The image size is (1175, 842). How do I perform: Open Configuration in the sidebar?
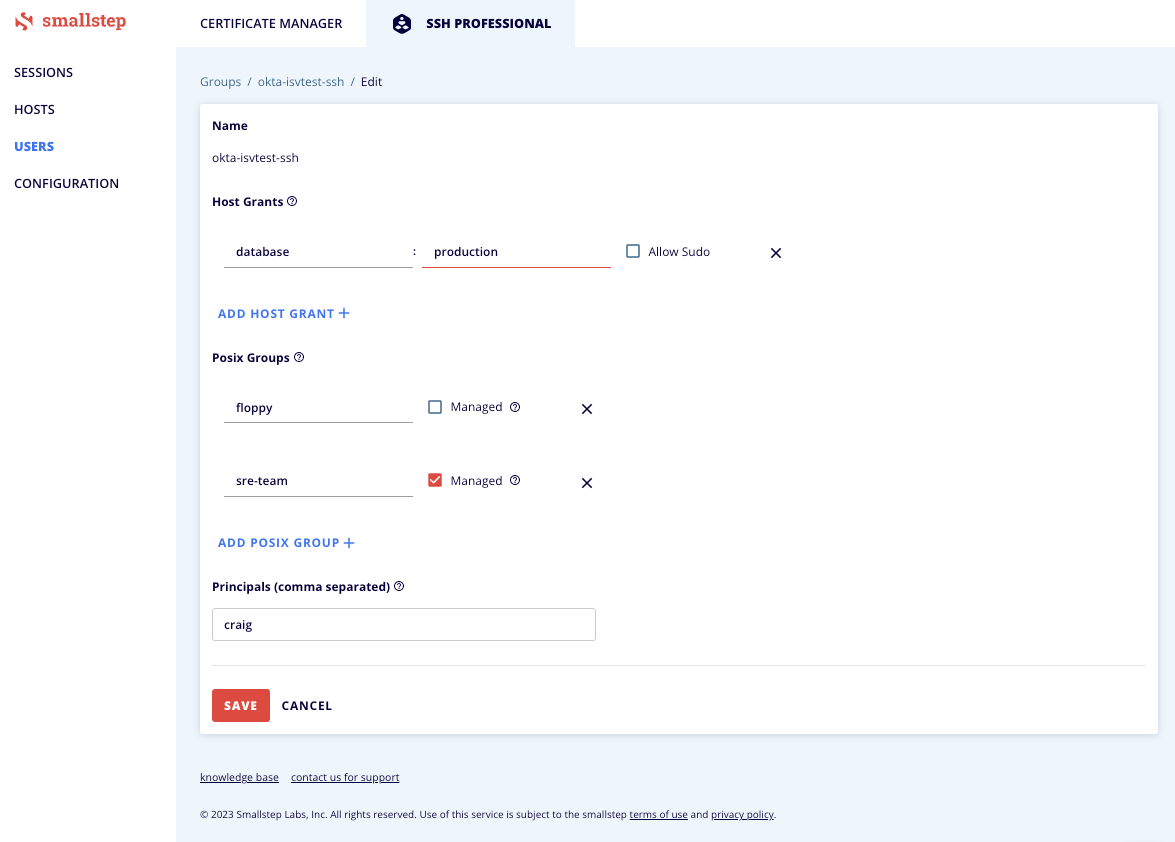point(66,184)
